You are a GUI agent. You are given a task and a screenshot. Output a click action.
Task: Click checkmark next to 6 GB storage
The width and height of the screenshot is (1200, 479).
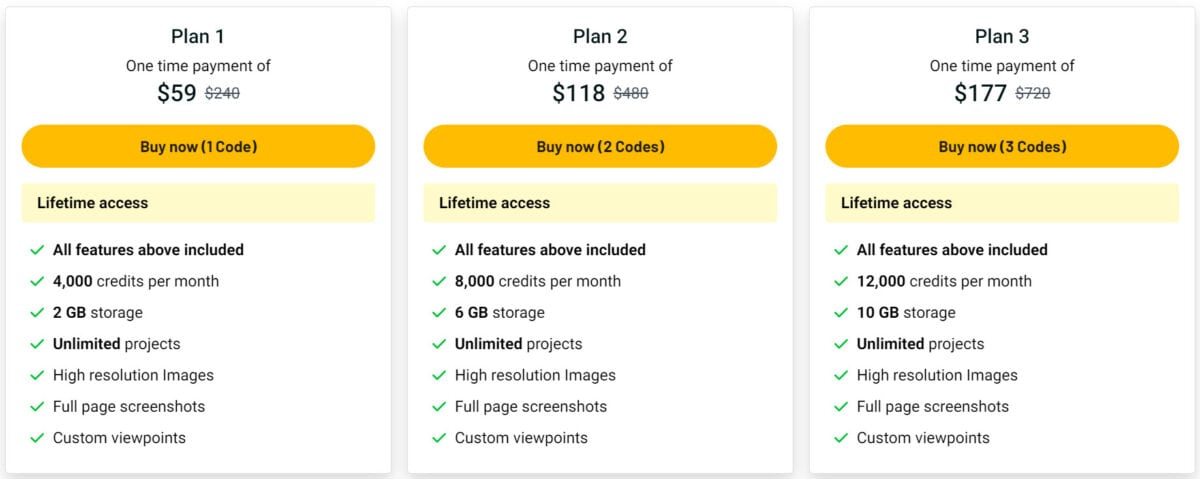coord(439,313)
